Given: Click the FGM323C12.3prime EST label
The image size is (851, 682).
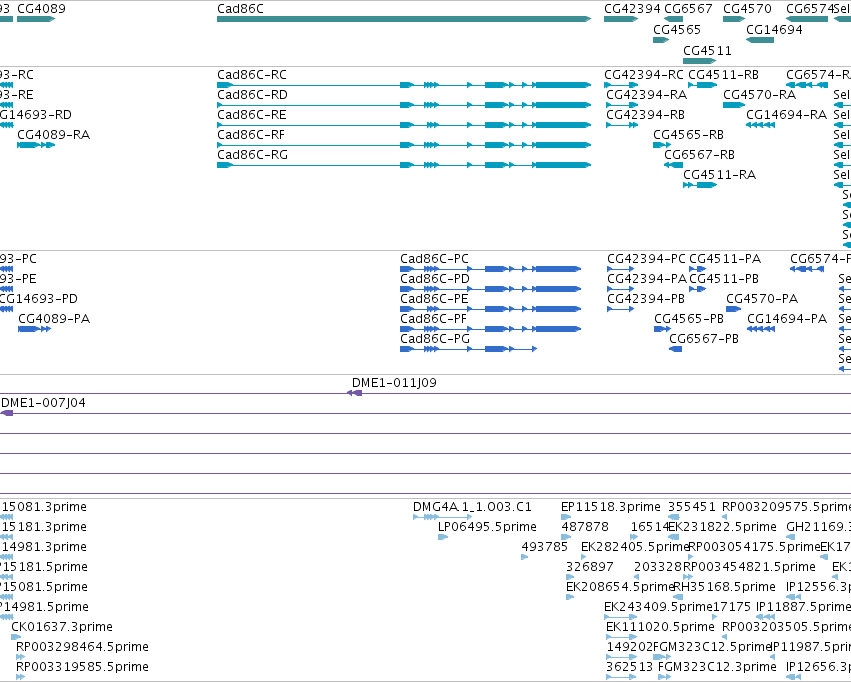Looking at the screenshot, I should tap(717, 667).
